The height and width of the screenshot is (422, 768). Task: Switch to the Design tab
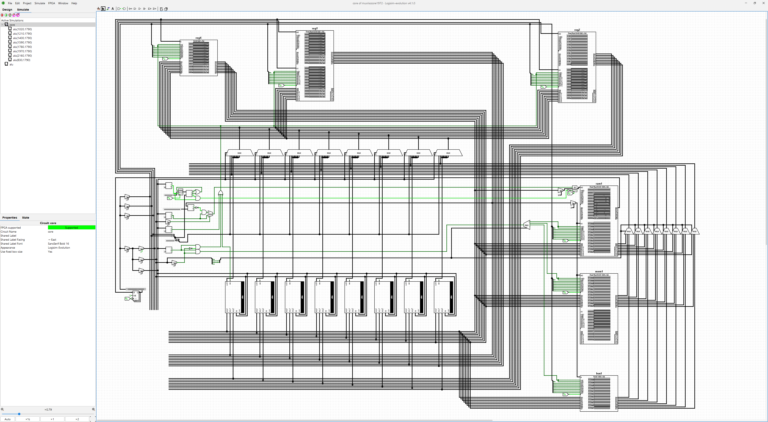pos(7,9)
